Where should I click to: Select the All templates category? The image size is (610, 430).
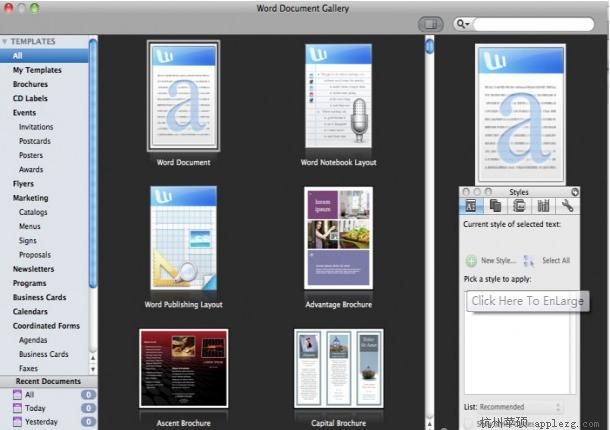(44, 56)
